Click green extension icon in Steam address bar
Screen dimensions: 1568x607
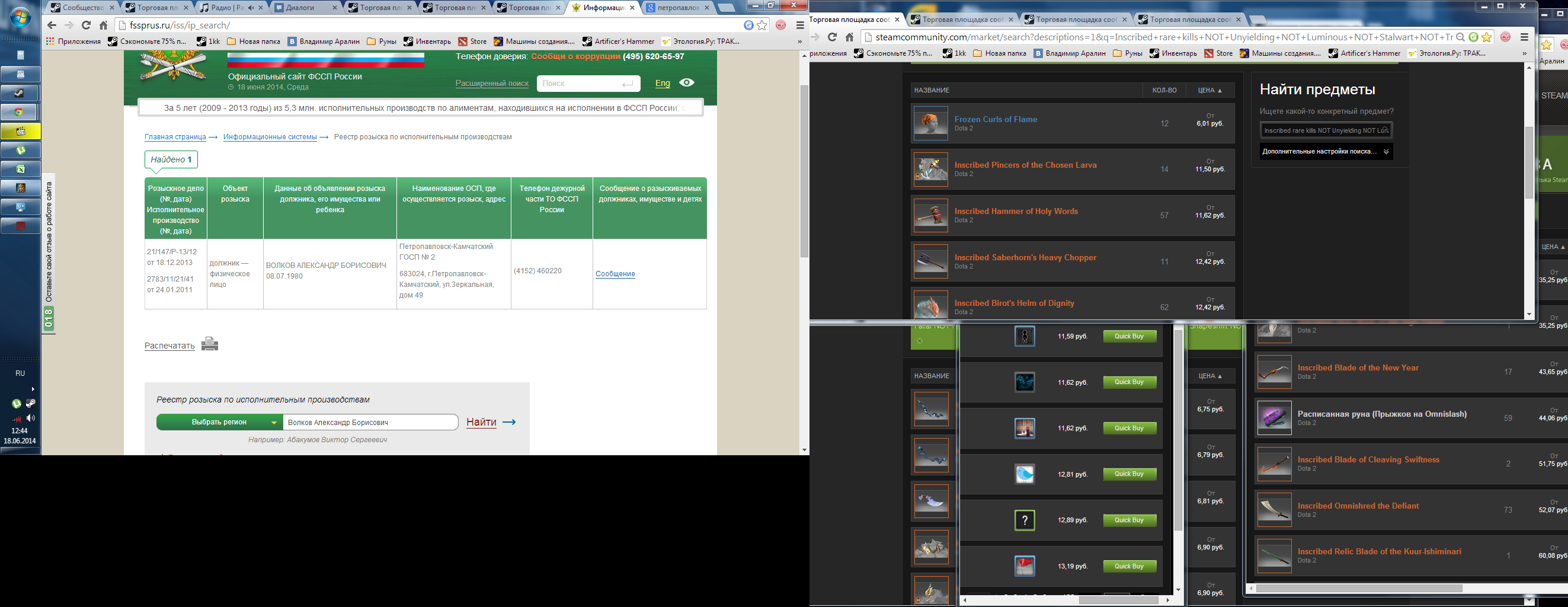click(1473, 37)
